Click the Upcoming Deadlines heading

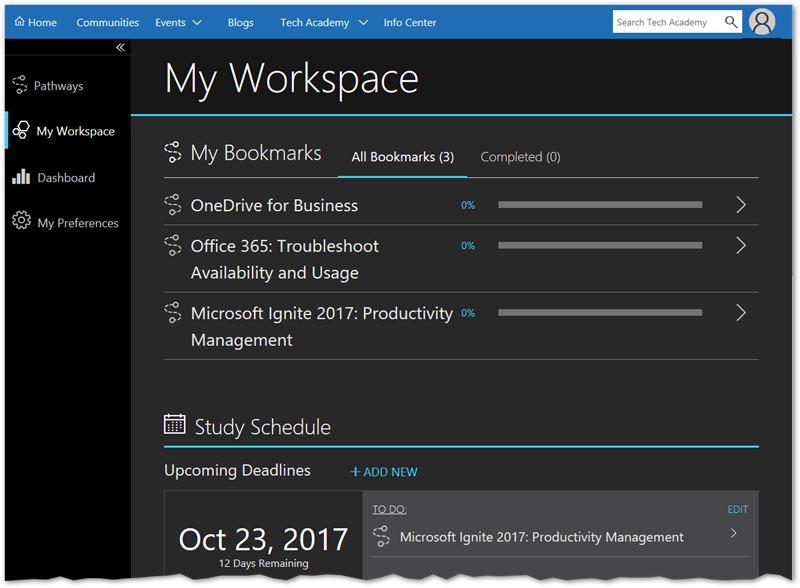(237, 471)
